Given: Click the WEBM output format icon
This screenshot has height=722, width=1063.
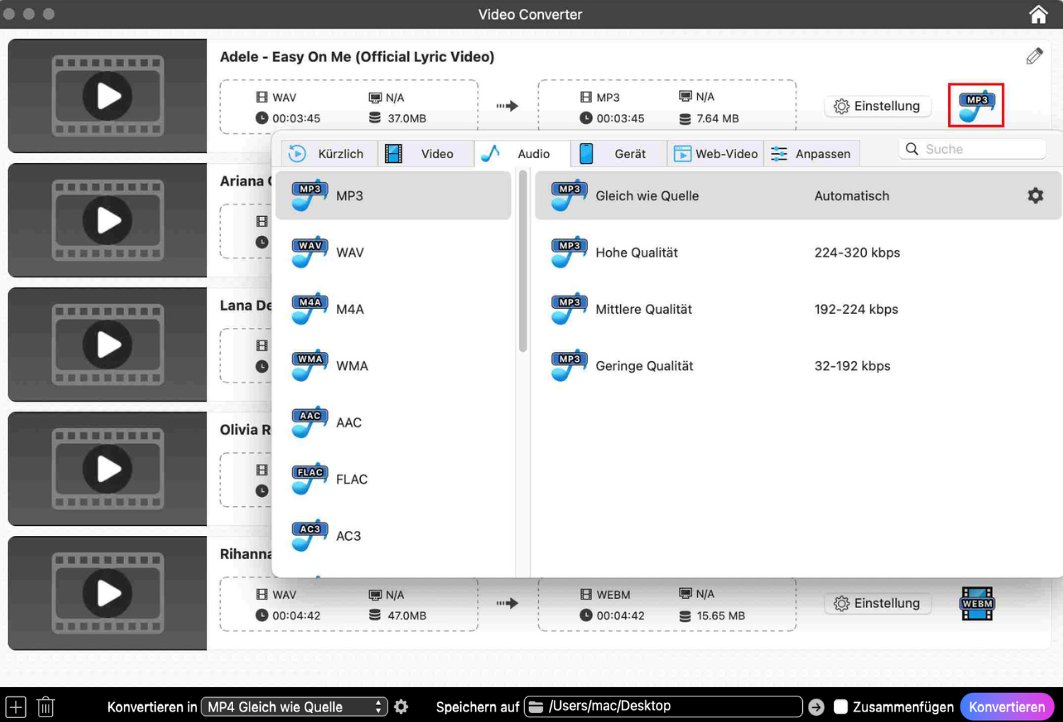Looking at the screenshot, I should coord(976,603).
